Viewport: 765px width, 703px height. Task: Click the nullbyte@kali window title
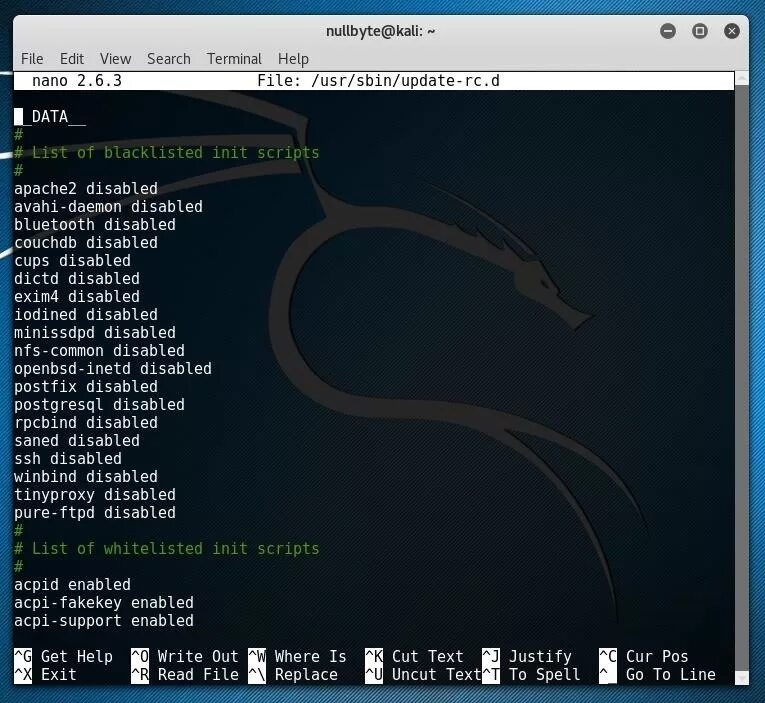point(381,31)
